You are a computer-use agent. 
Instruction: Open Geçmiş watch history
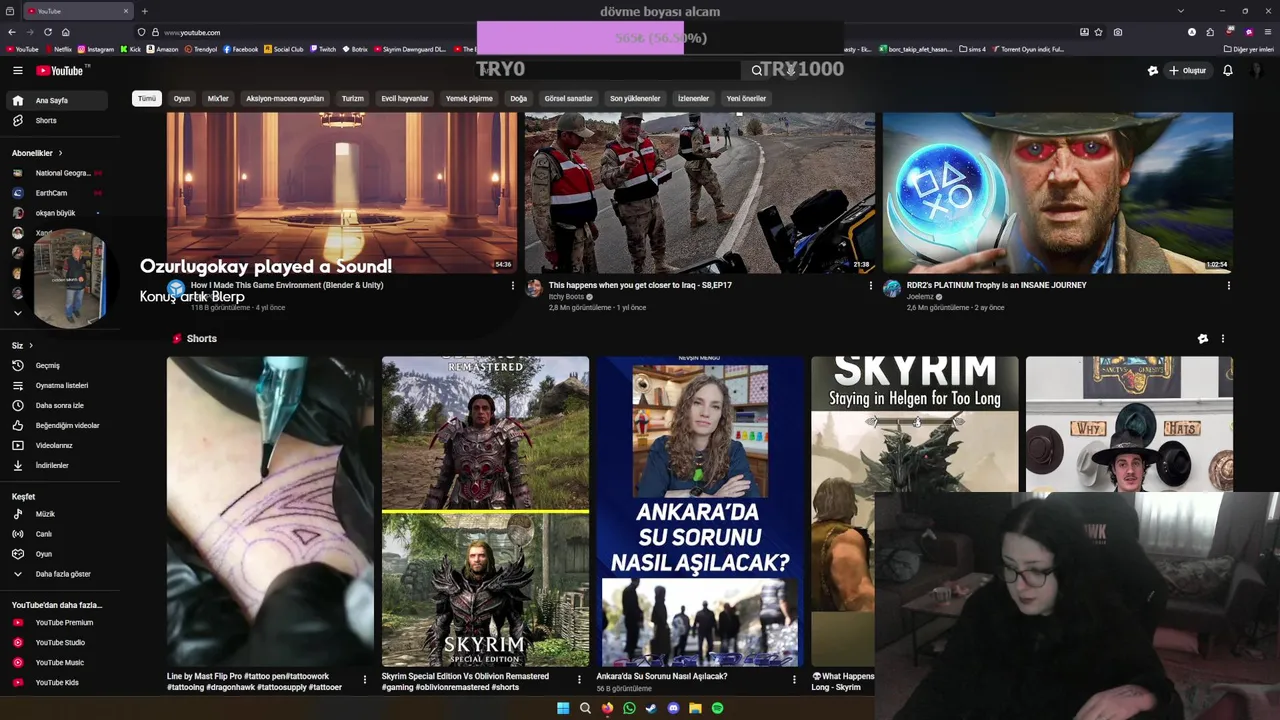[58, 365]
